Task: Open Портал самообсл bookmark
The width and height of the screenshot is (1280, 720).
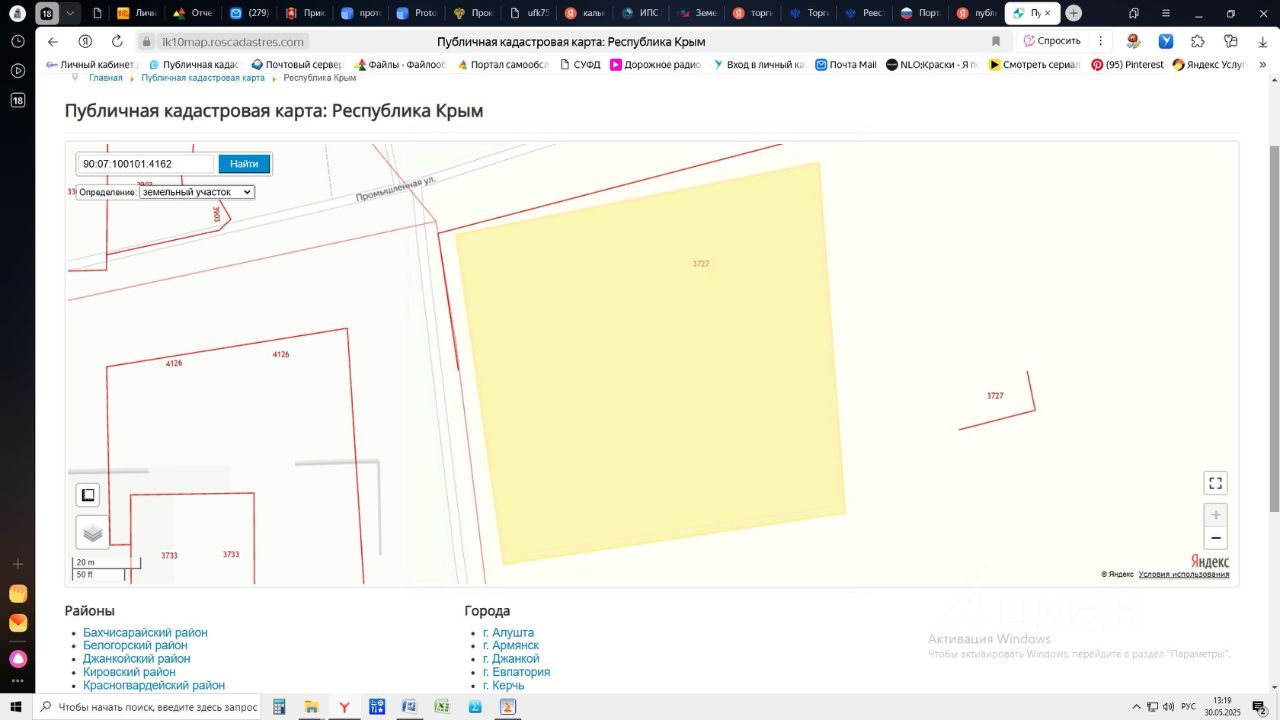Action: 503,64
